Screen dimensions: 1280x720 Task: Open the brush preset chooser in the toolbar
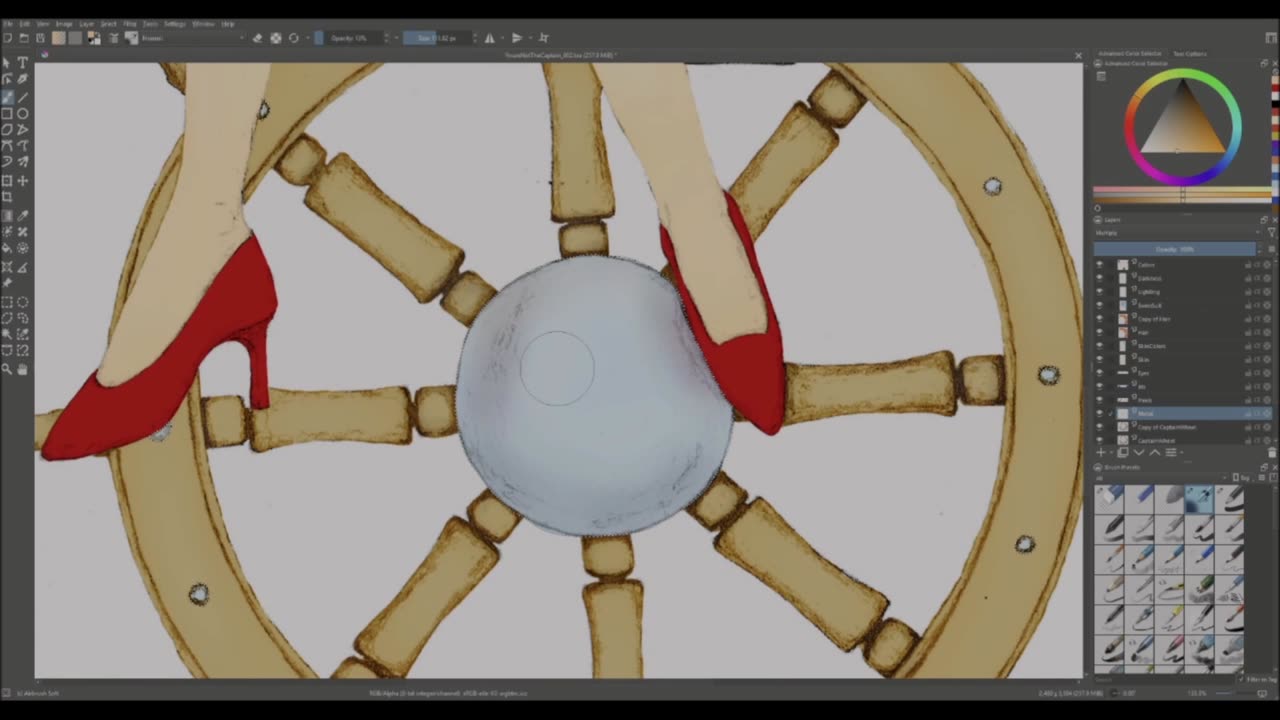coord(131,38)
